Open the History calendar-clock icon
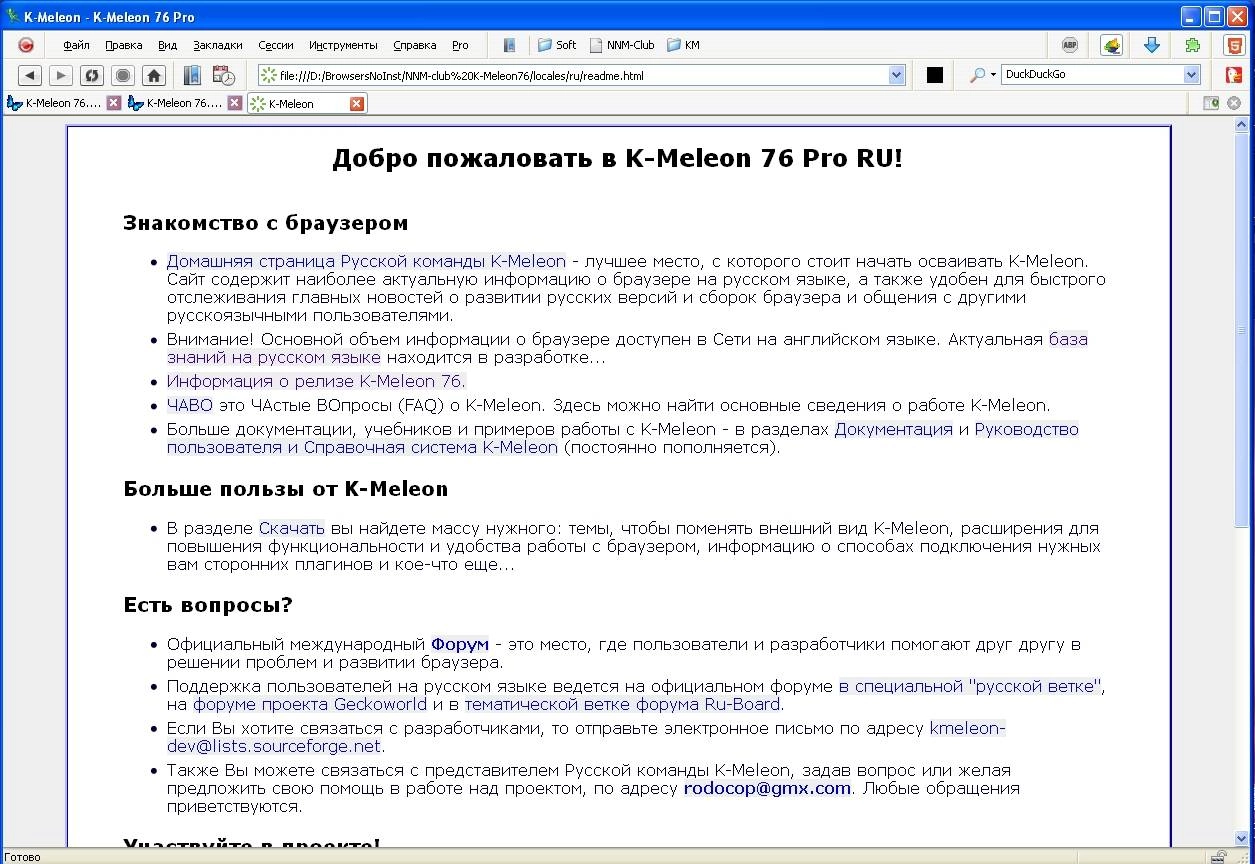 223,75
